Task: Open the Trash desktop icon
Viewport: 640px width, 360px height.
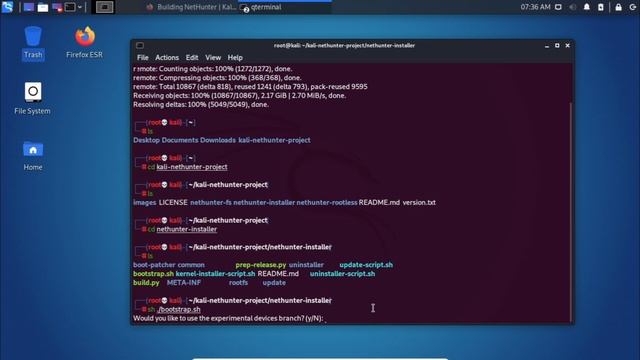Action: point(33,42)
